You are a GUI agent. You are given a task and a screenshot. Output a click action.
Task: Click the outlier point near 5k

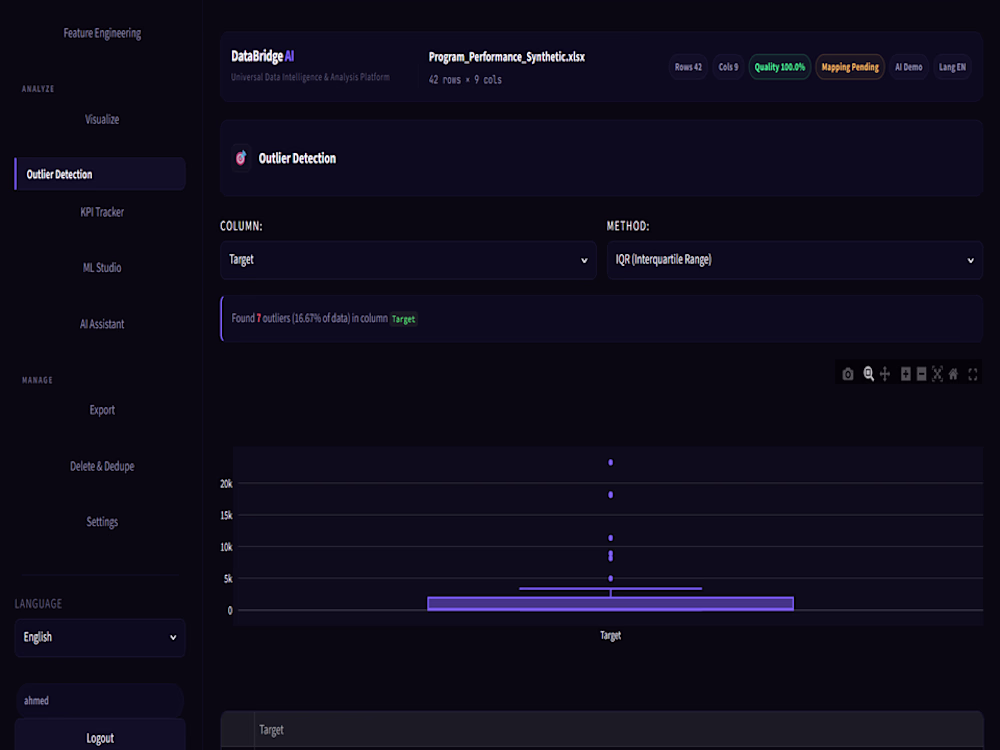[610, 578]
